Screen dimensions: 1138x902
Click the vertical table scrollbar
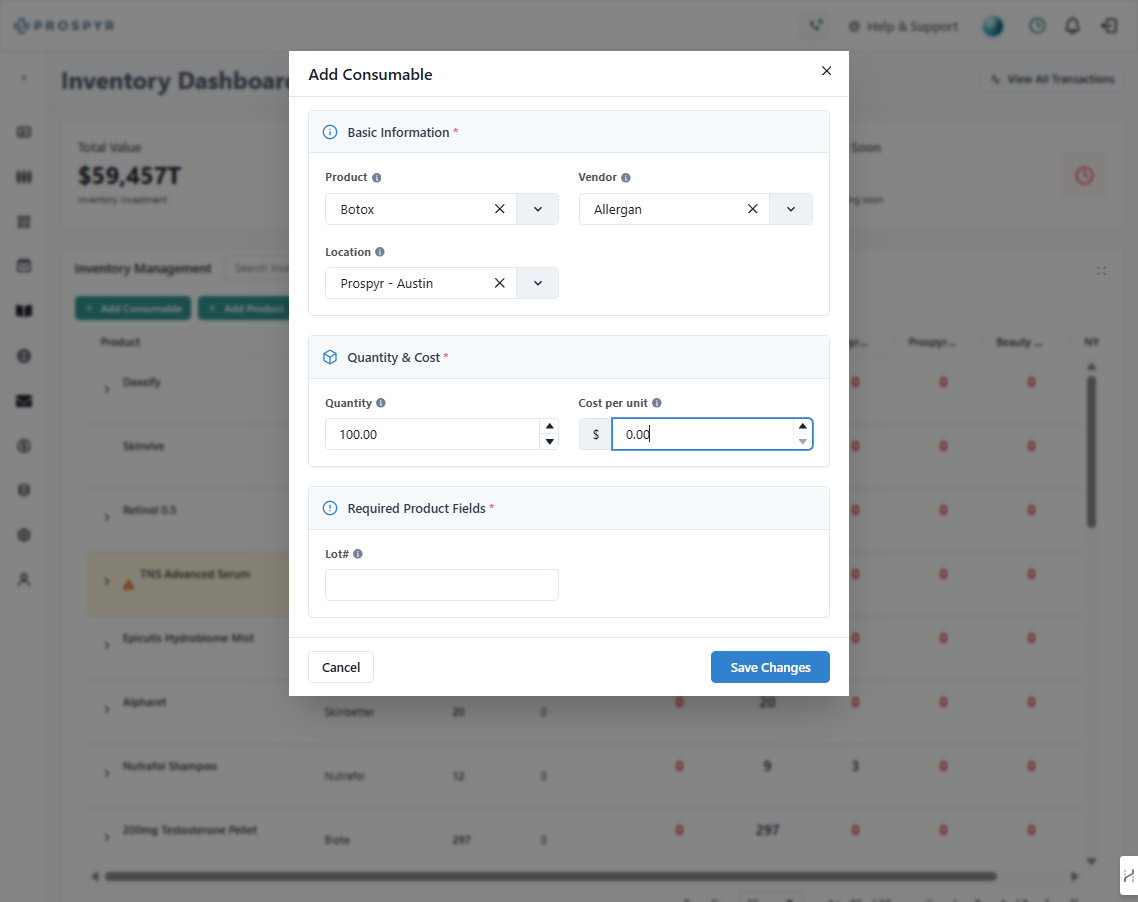click(x=1091, y=451)
